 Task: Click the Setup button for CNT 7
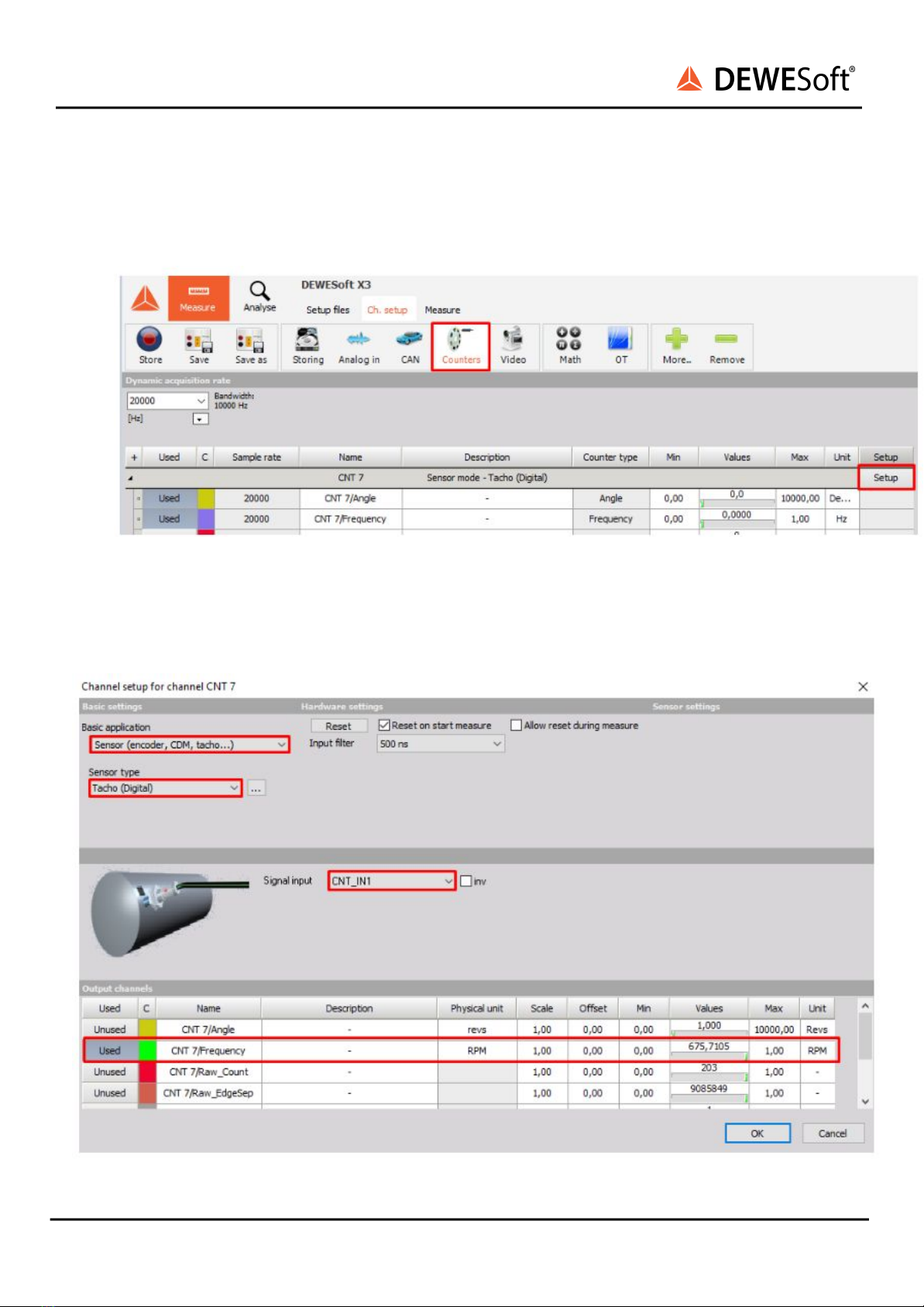pos(886,477)
